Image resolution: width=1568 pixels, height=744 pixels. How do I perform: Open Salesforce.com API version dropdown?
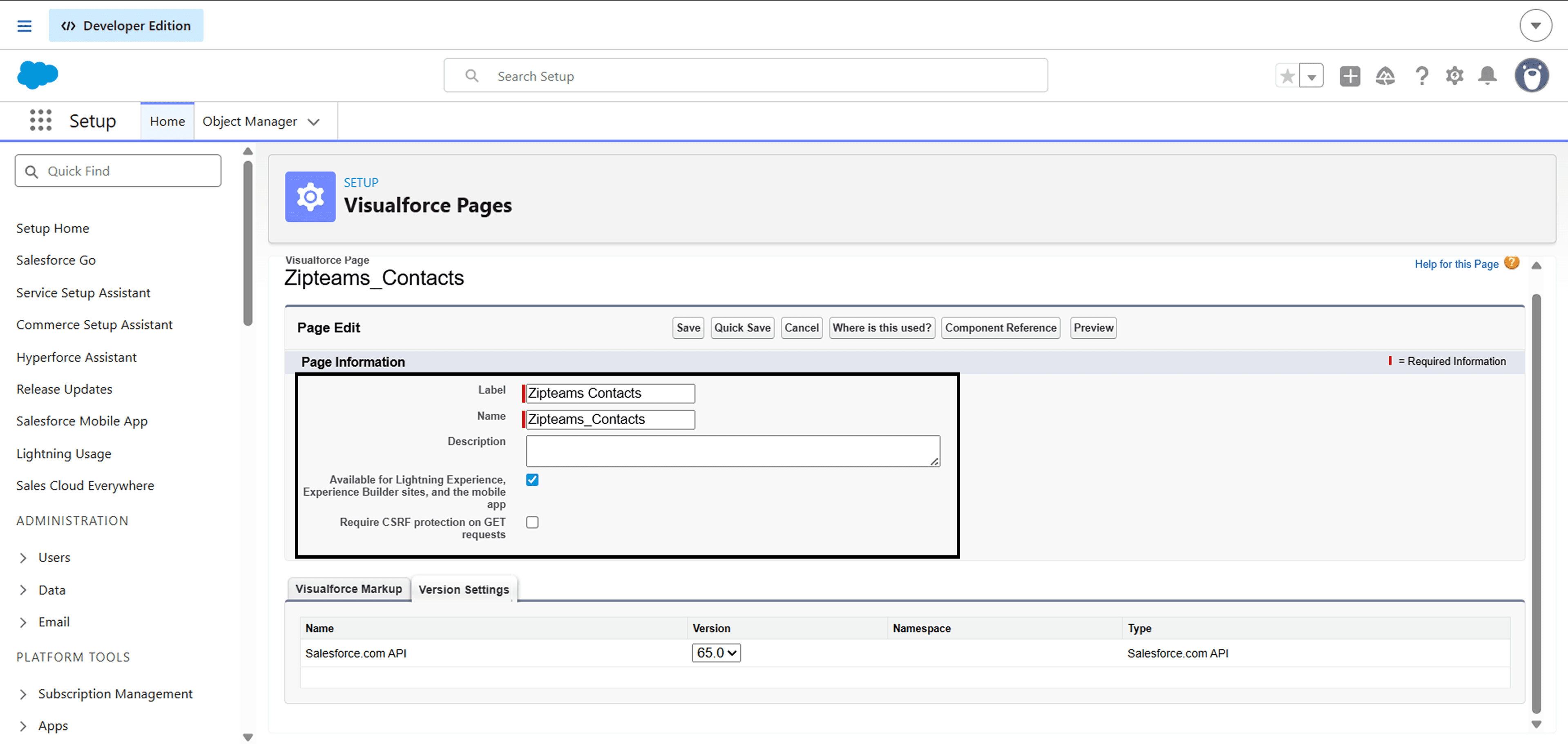[716, 653]
